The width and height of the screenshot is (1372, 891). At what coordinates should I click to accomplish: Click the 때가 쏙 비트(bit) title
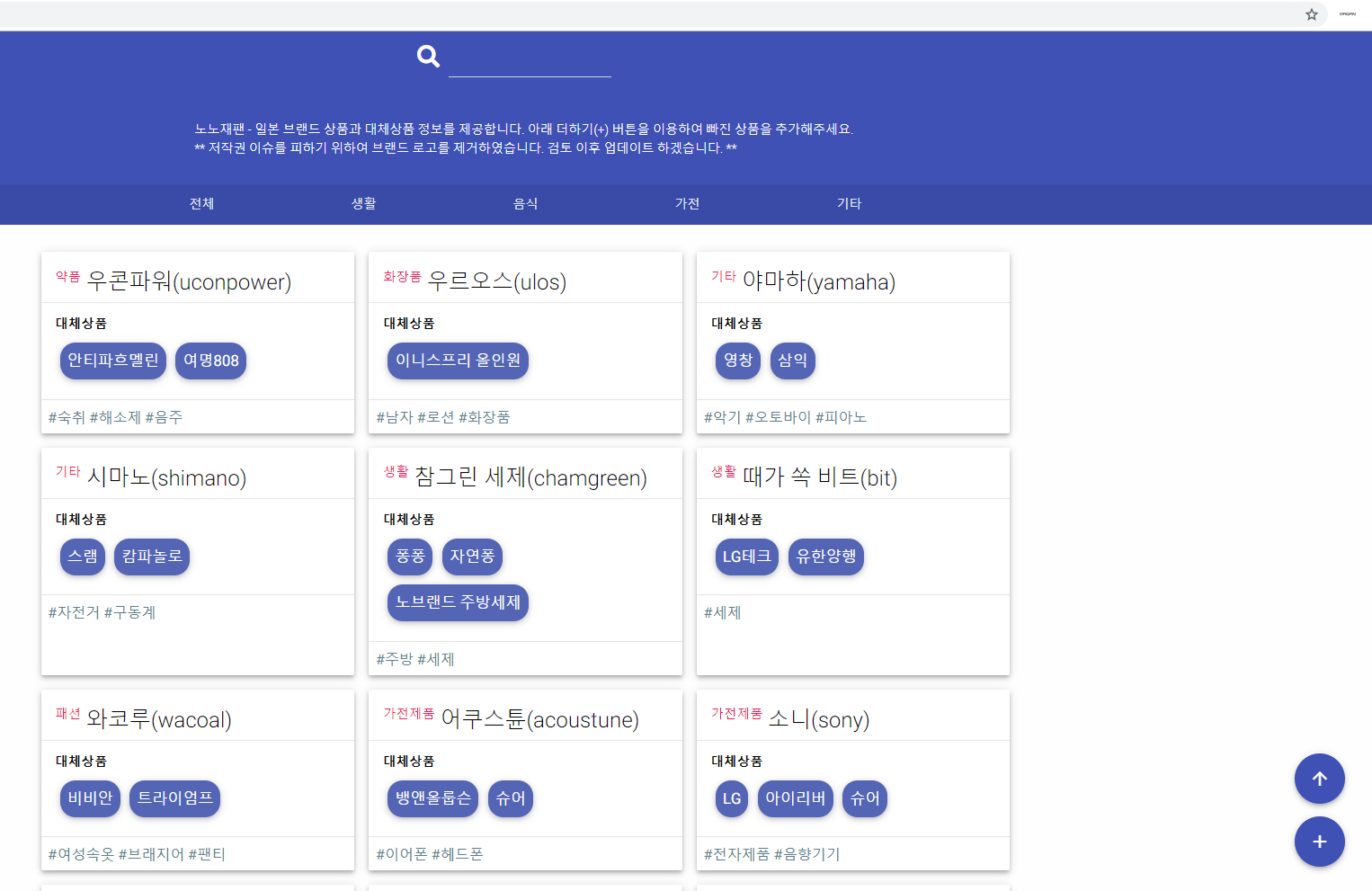820,477
